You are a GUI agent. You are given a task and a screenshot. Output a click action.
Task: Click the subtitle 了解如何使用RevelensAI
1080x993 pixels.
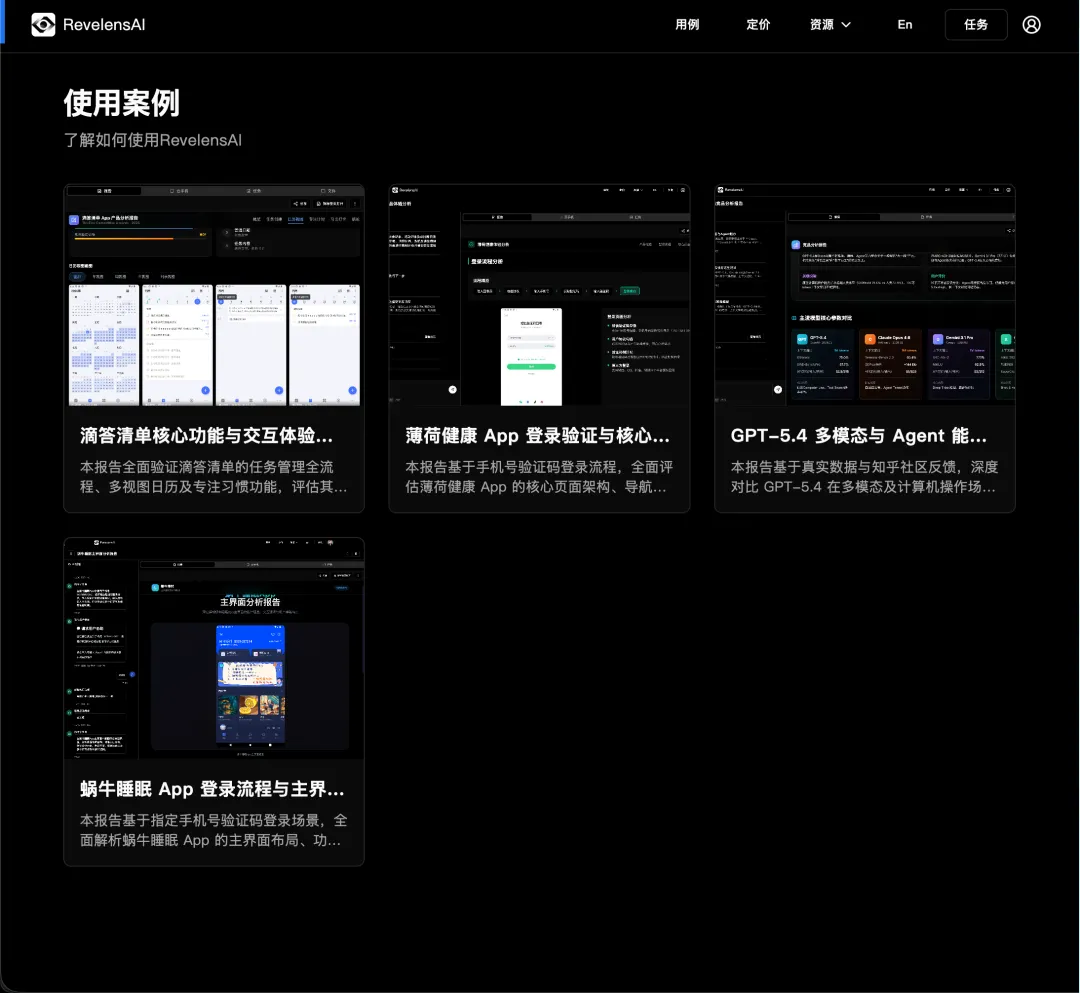click(153, 140)
